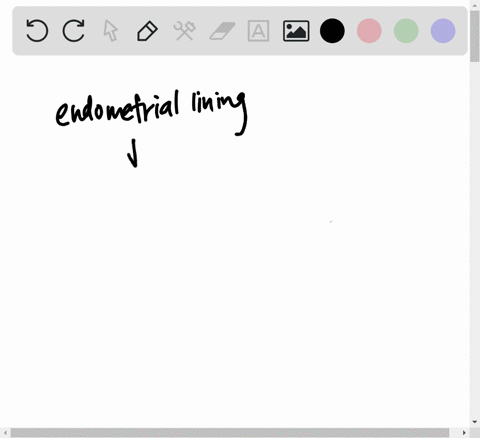Click the handwritten 'endometrial' word
This screenshot has width=480, height=438.
pos(117,108)
